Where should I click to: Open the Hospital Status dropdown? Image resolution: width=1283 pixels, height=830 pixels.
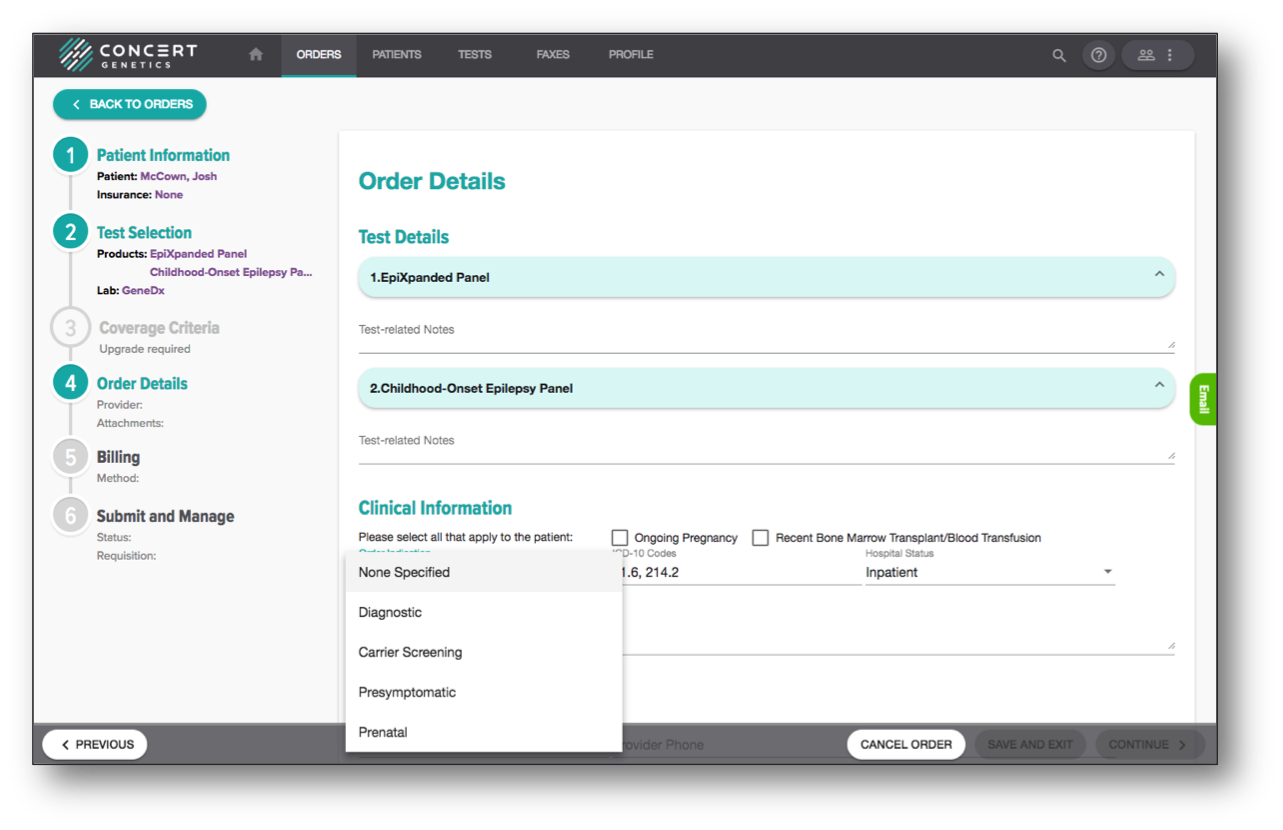[989, 573]
